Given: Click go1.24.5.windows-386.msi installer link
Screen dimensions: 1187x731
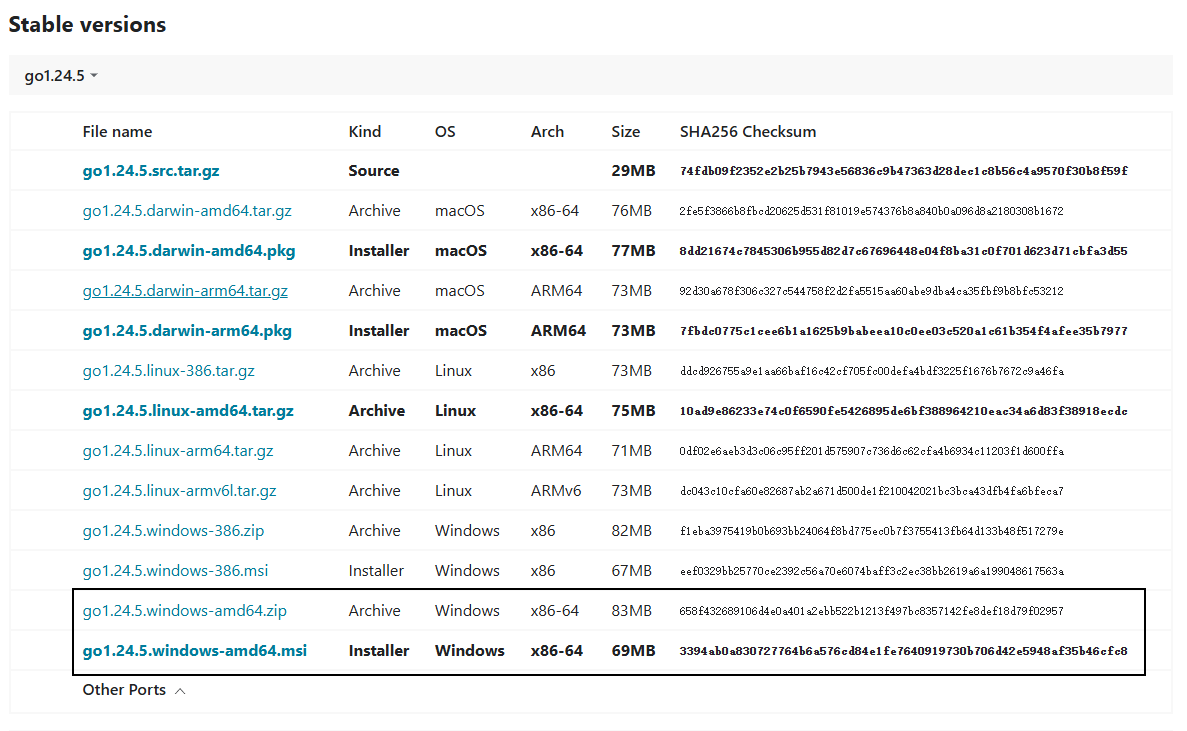Looking at the screenshot, I should pos(175,571).
